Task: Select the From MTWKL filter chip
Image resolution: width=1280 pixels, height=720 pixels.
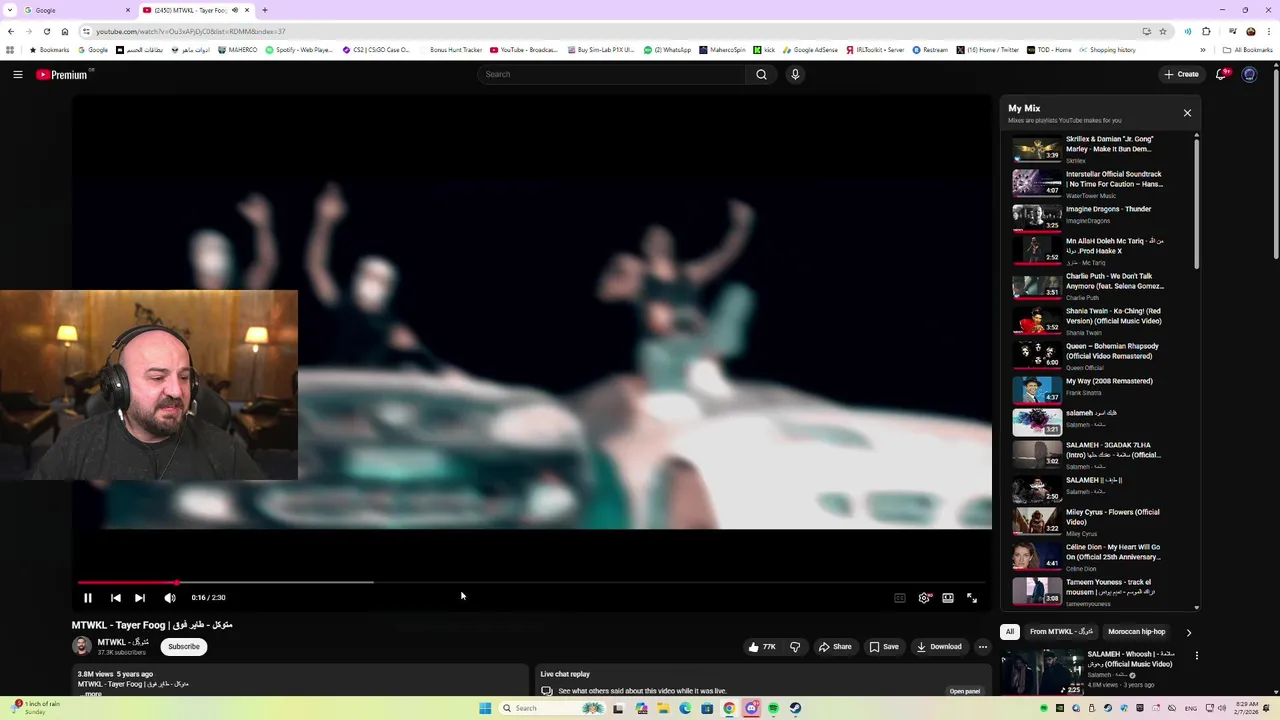Action: pos(1062,632)
